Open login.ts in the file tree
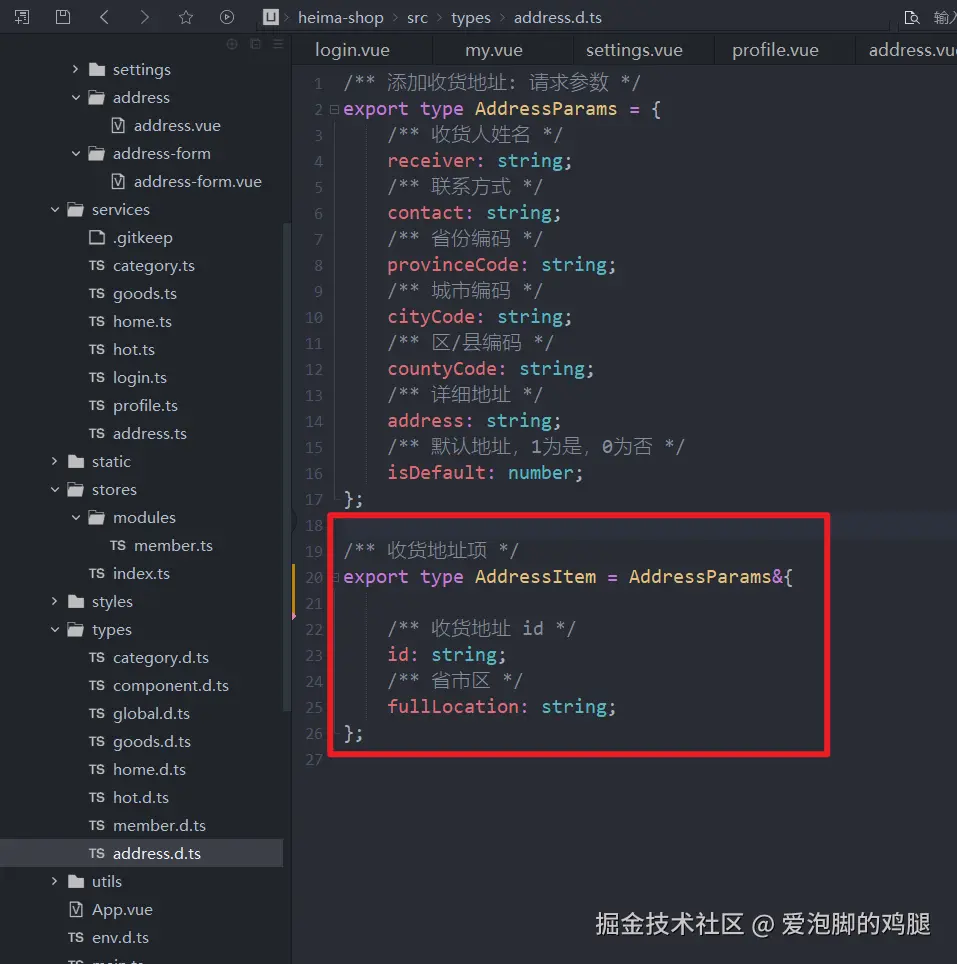Screen dimensions: 957x964 (140, 377)
